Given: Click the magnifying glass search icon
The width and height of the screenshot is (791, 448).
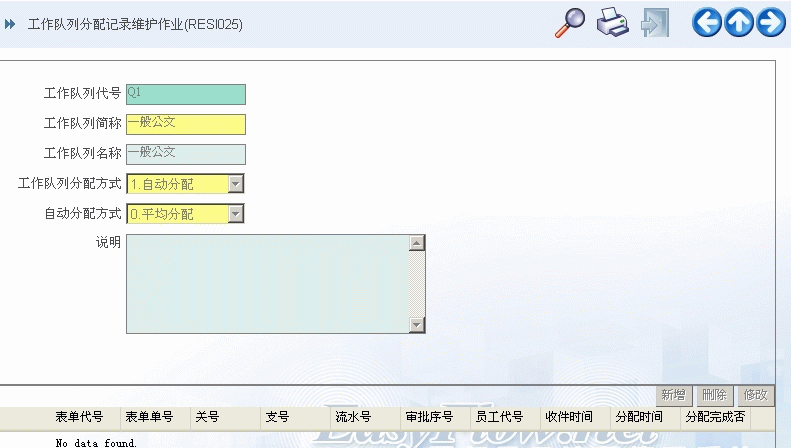Looking at the screenshot, I should 569,23.
